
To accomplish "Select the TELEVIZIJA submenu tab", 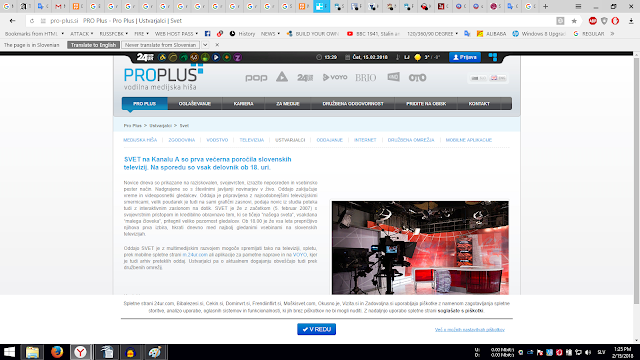I will point(251,140).
